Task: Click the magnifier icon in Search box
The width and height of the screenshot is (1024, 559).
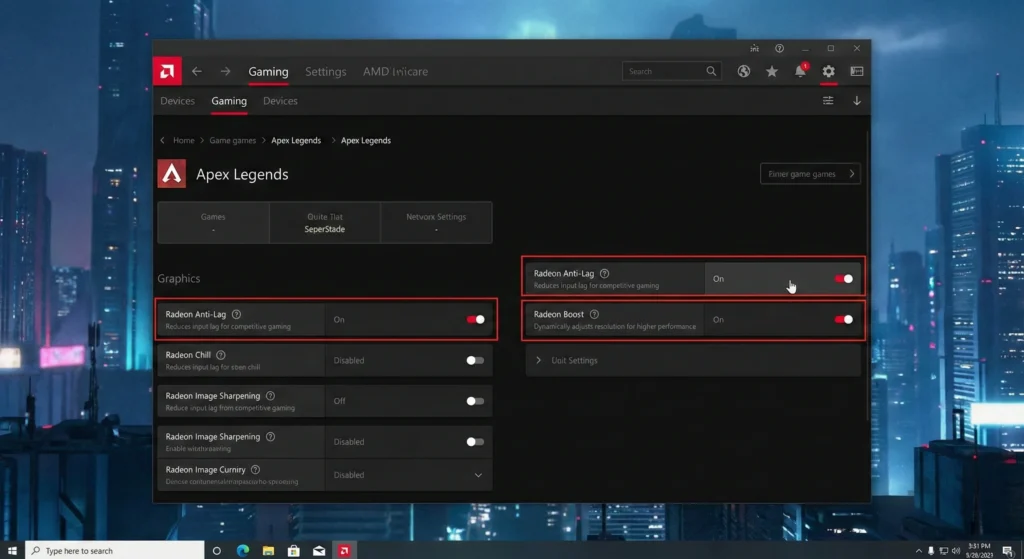Action: coord(711,71)
